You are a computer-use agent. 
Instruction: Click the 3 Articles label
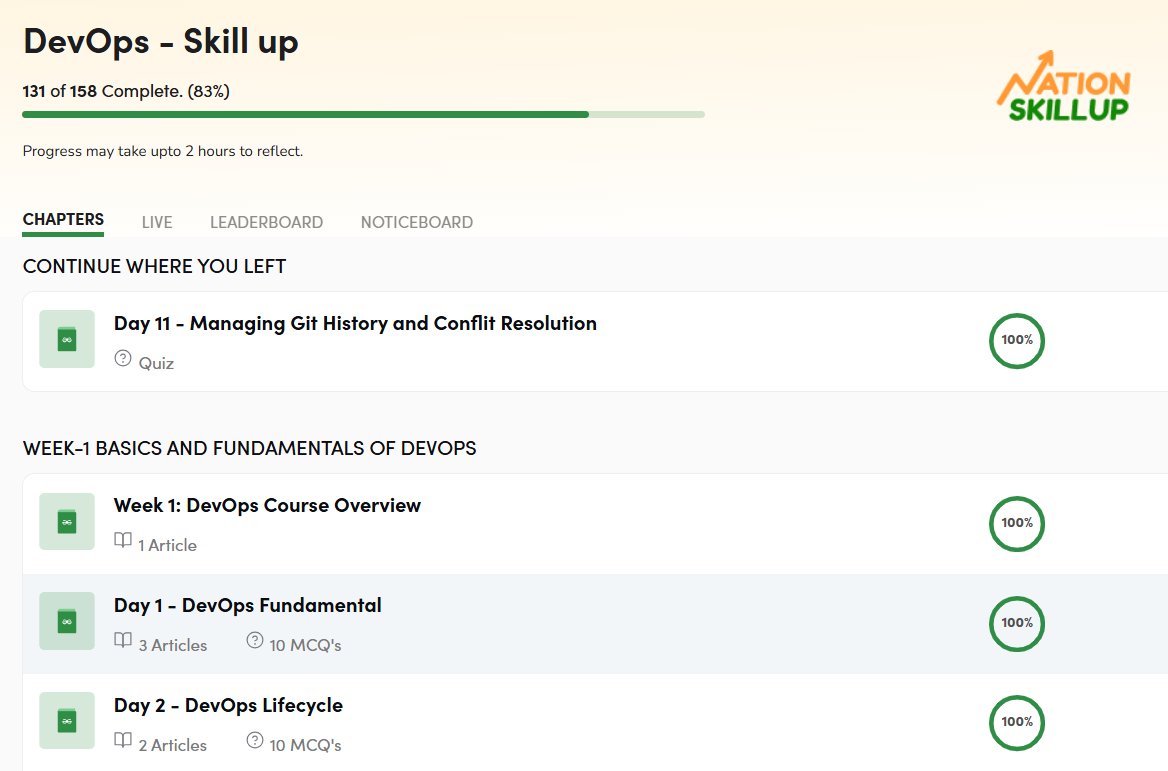(x=173, y=645)
